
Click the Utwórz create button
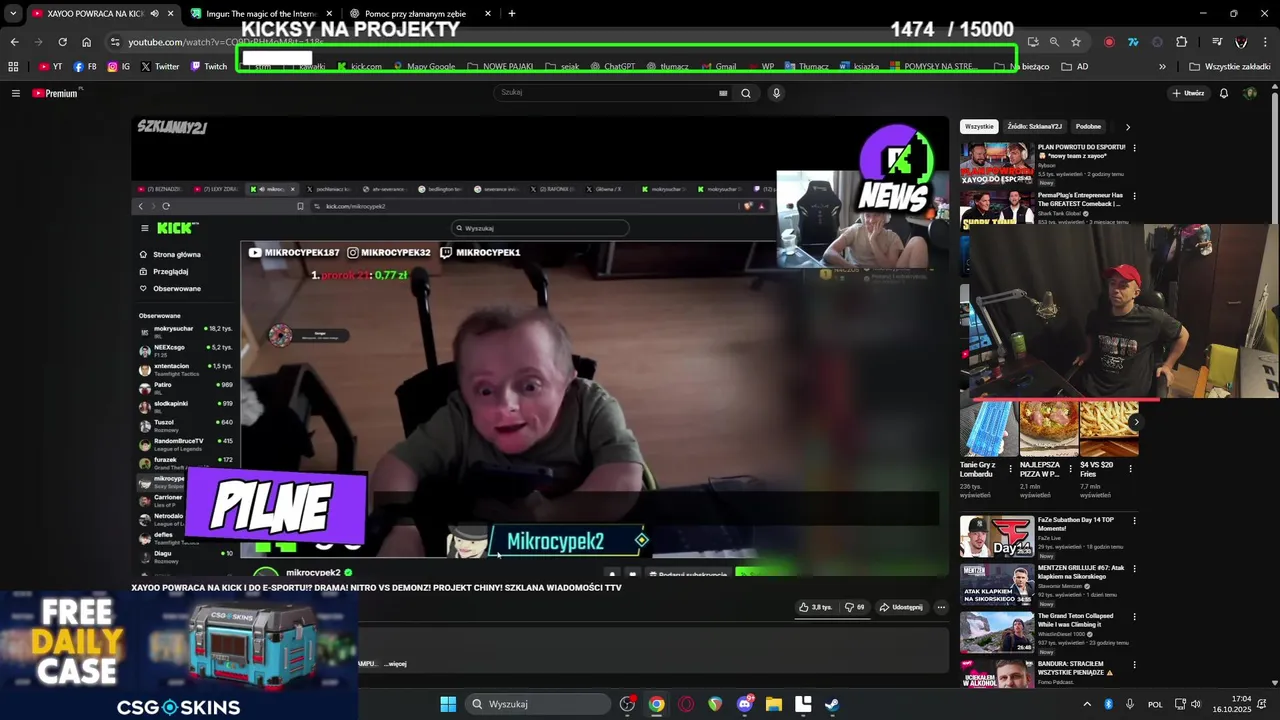click(1188, 93)
